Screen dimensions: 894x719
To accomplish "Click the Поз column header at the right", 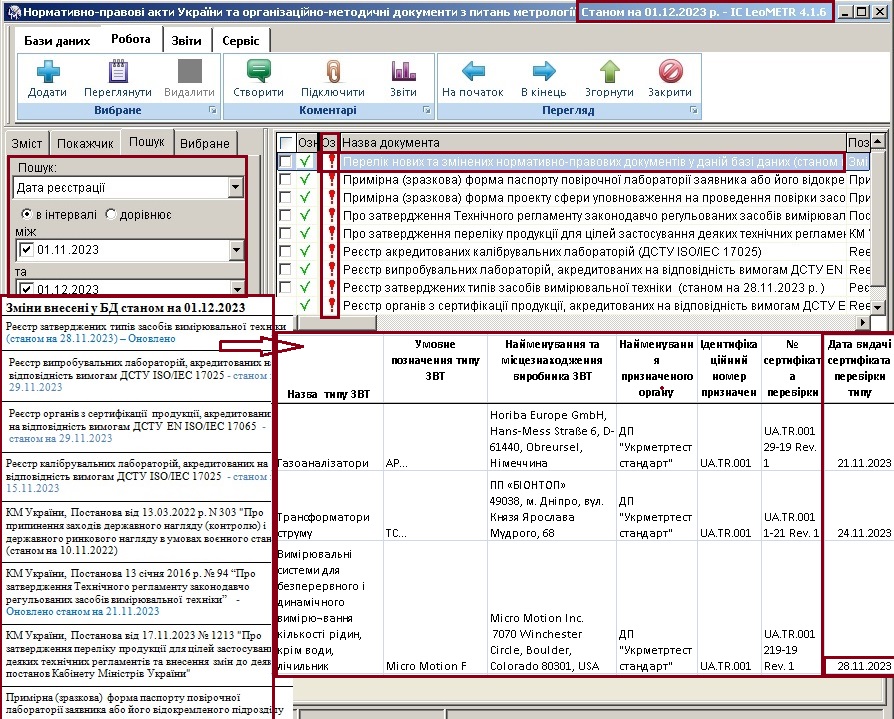I will (858, 143).
